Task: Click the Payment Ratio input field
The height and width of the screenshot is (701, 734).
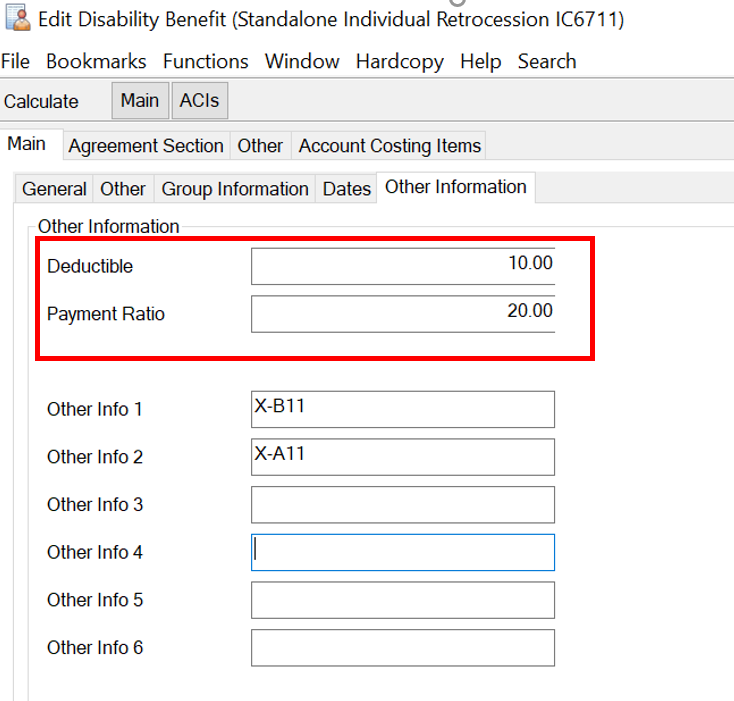Action: click(402, 313)
